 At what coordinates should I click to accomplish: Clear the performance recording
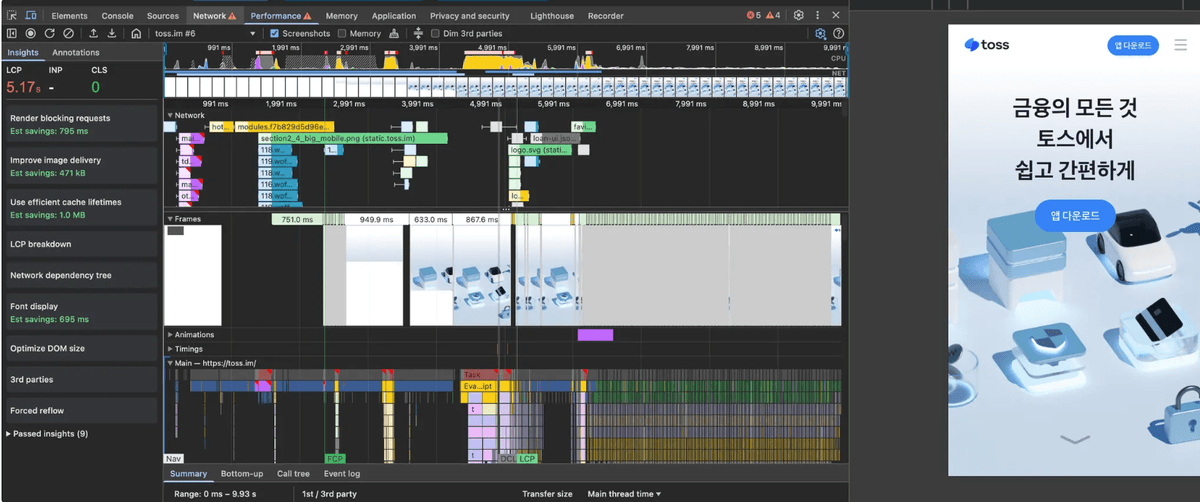(x=68, y=33)
